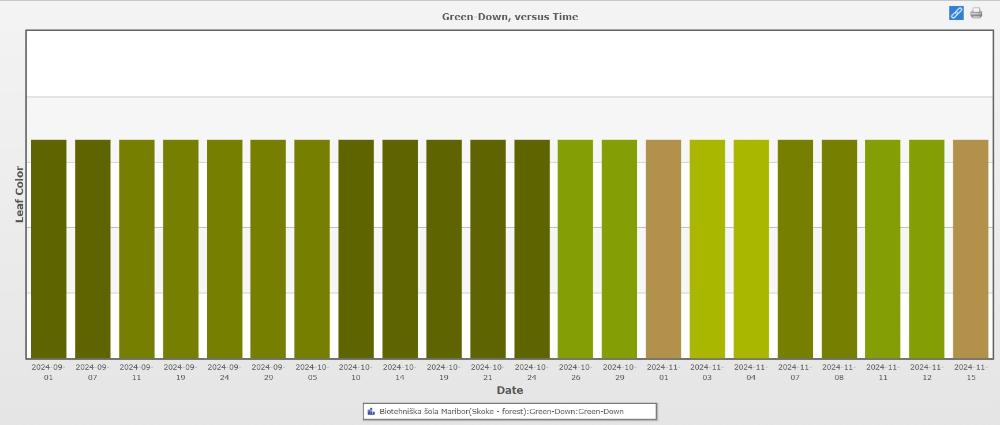The image size is (1000, 425).
Task: Click the printer icon to print chart
Action: [x=976, y=13]
